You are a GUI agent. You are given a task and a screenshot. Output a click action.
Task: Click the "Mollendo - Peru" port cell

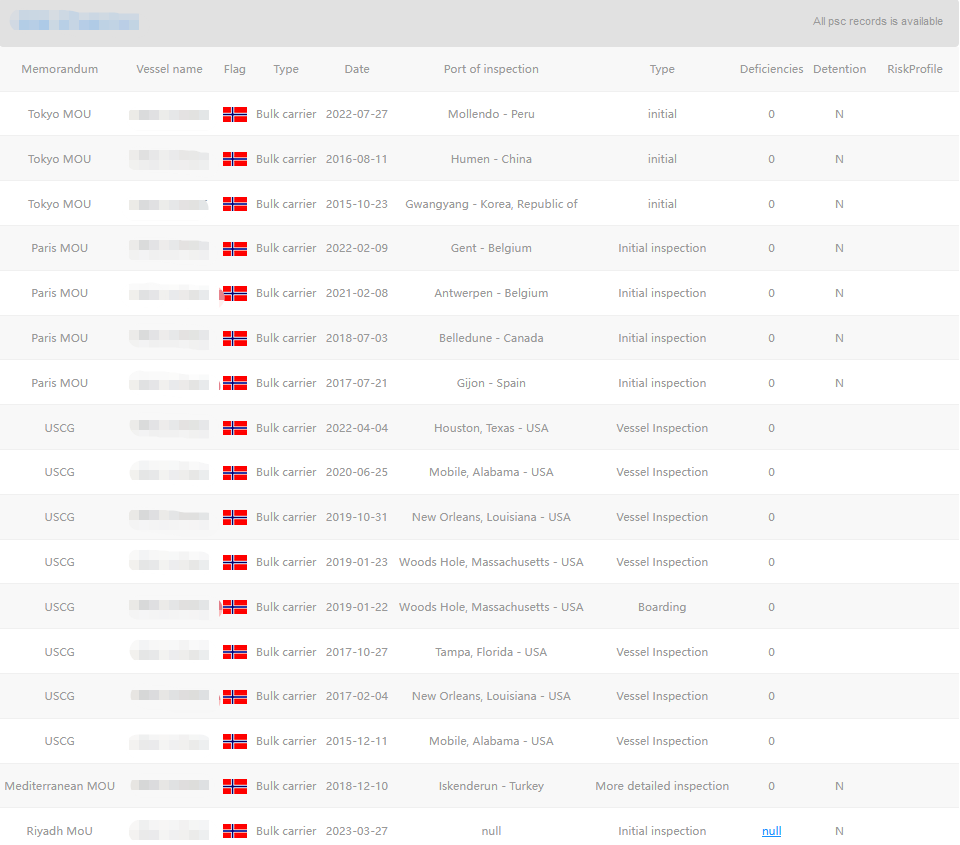(x=491, y=114)
